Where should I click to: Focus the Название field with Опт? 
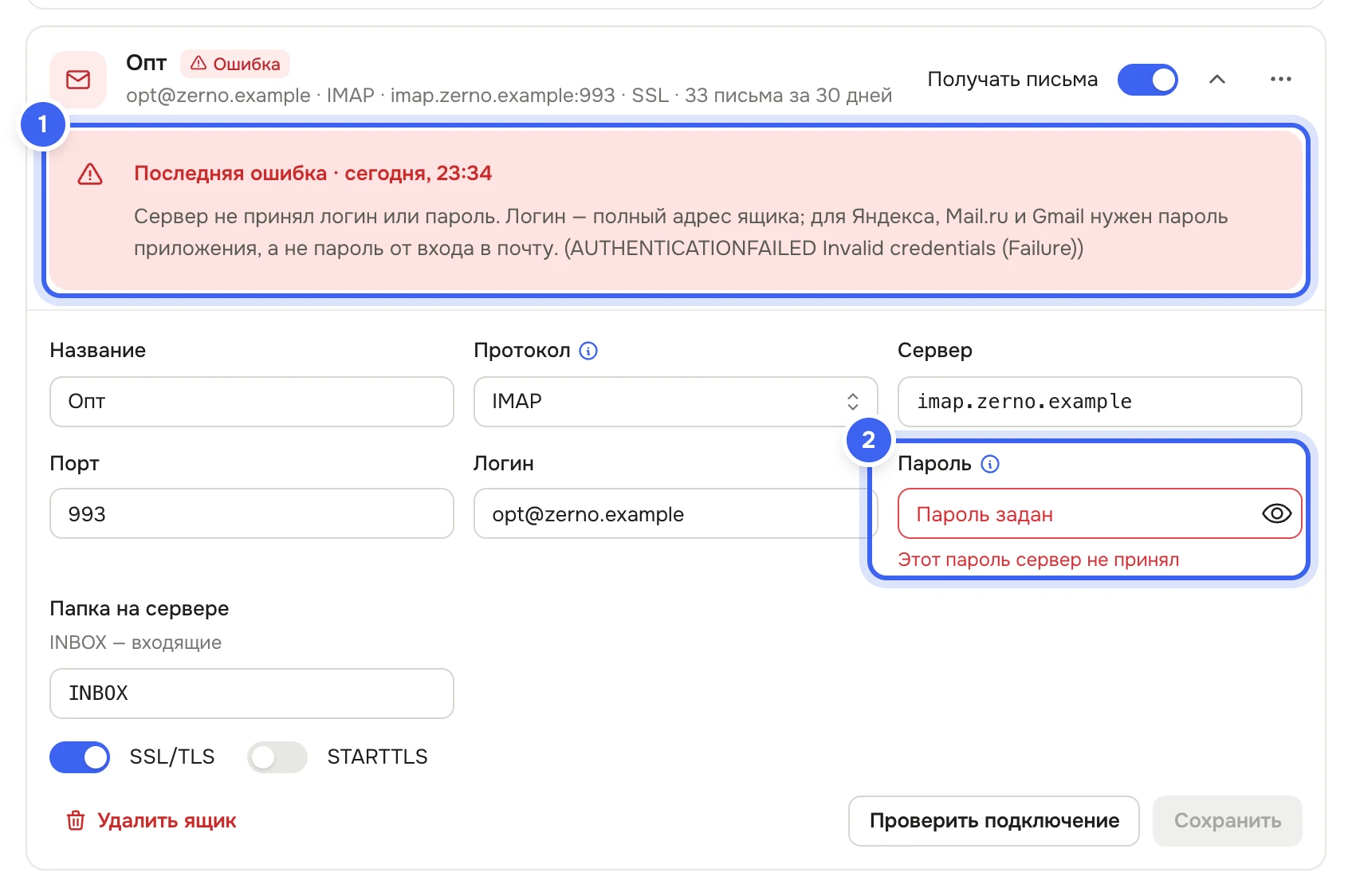click(252, 401)
